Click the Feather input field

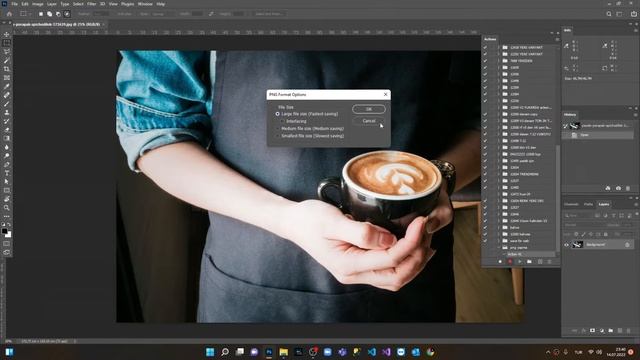(101, 14)
